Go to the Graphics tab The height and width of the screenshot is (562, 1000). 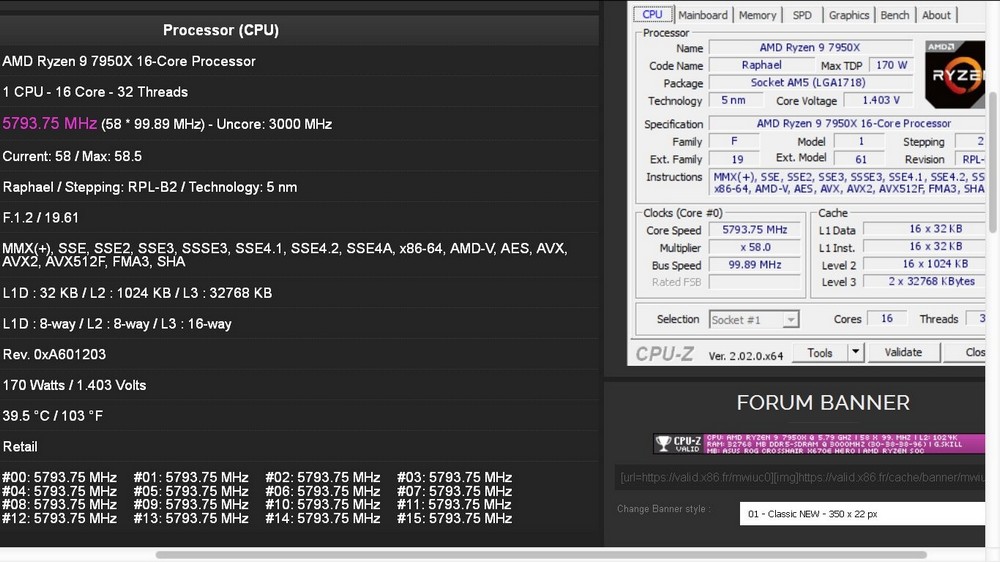[848, 15]
